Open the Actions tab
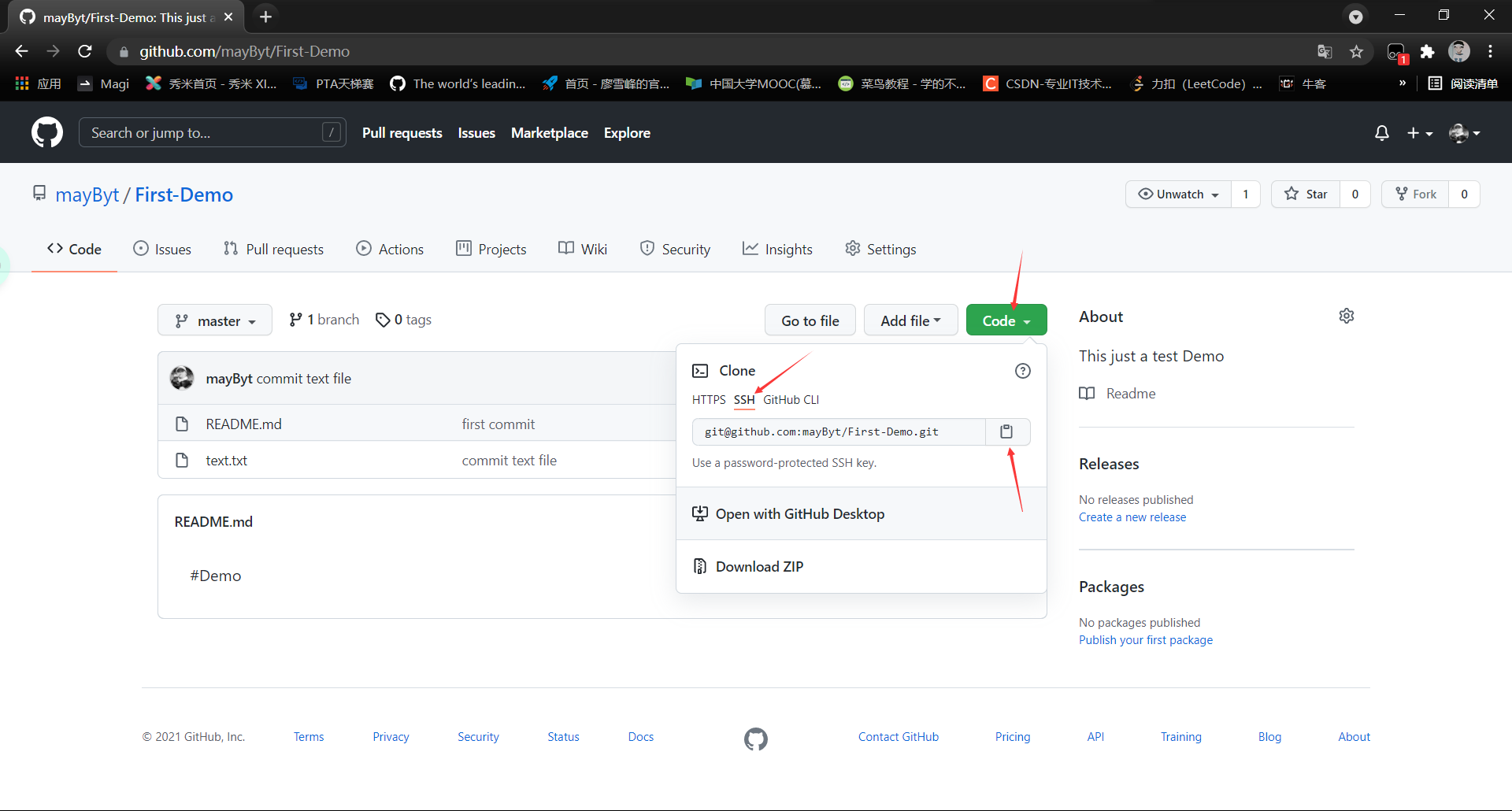Screen dimensions: 1512x811 [390, 249]
